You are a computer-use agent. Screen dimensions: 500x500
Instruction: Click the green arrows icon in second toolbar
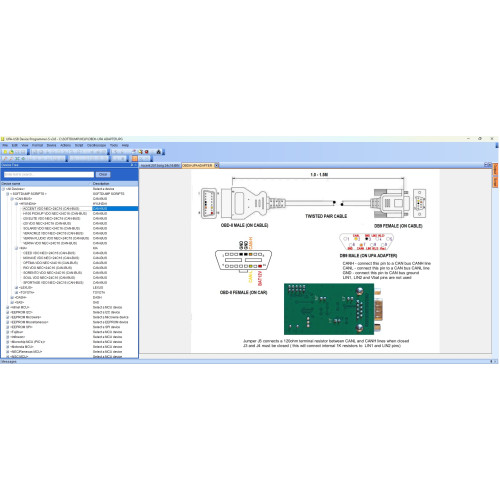[x=17, y=159]
